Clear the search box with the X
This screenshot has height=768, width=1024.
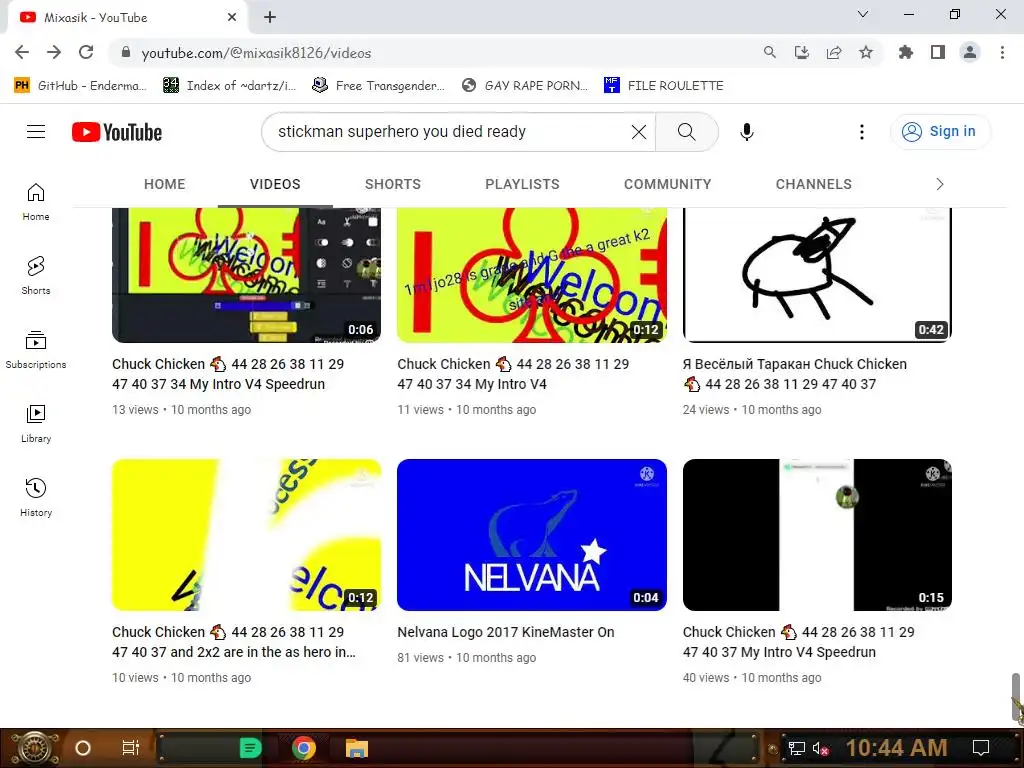pyautogui.click(x=639, y=132)
